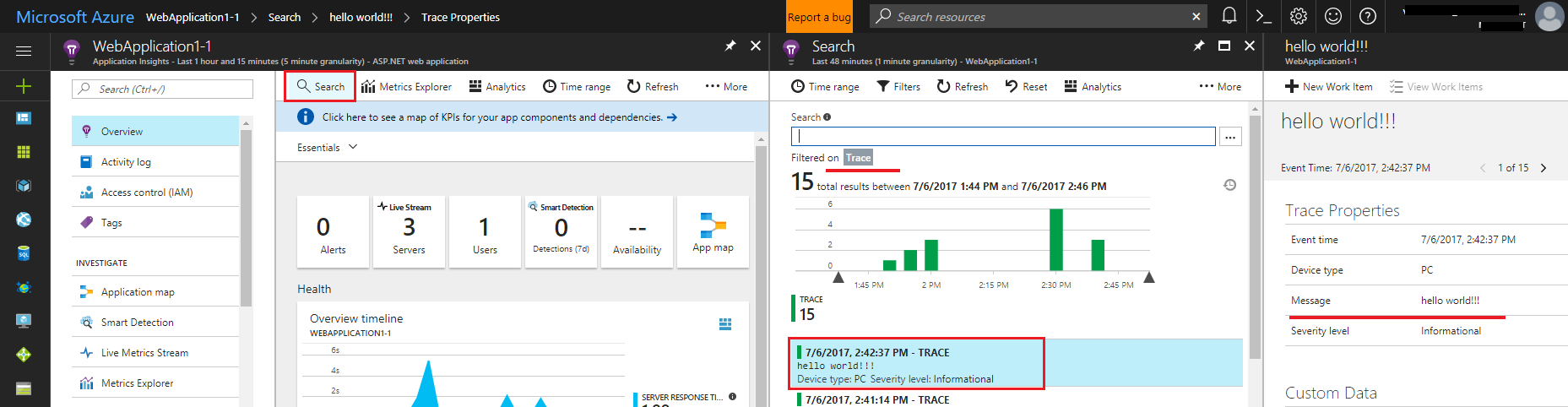The width and height of the screenshot is (1568, 407).
Task: Open All resources grid icon in sidebar
Action: [x=24, y=152]
